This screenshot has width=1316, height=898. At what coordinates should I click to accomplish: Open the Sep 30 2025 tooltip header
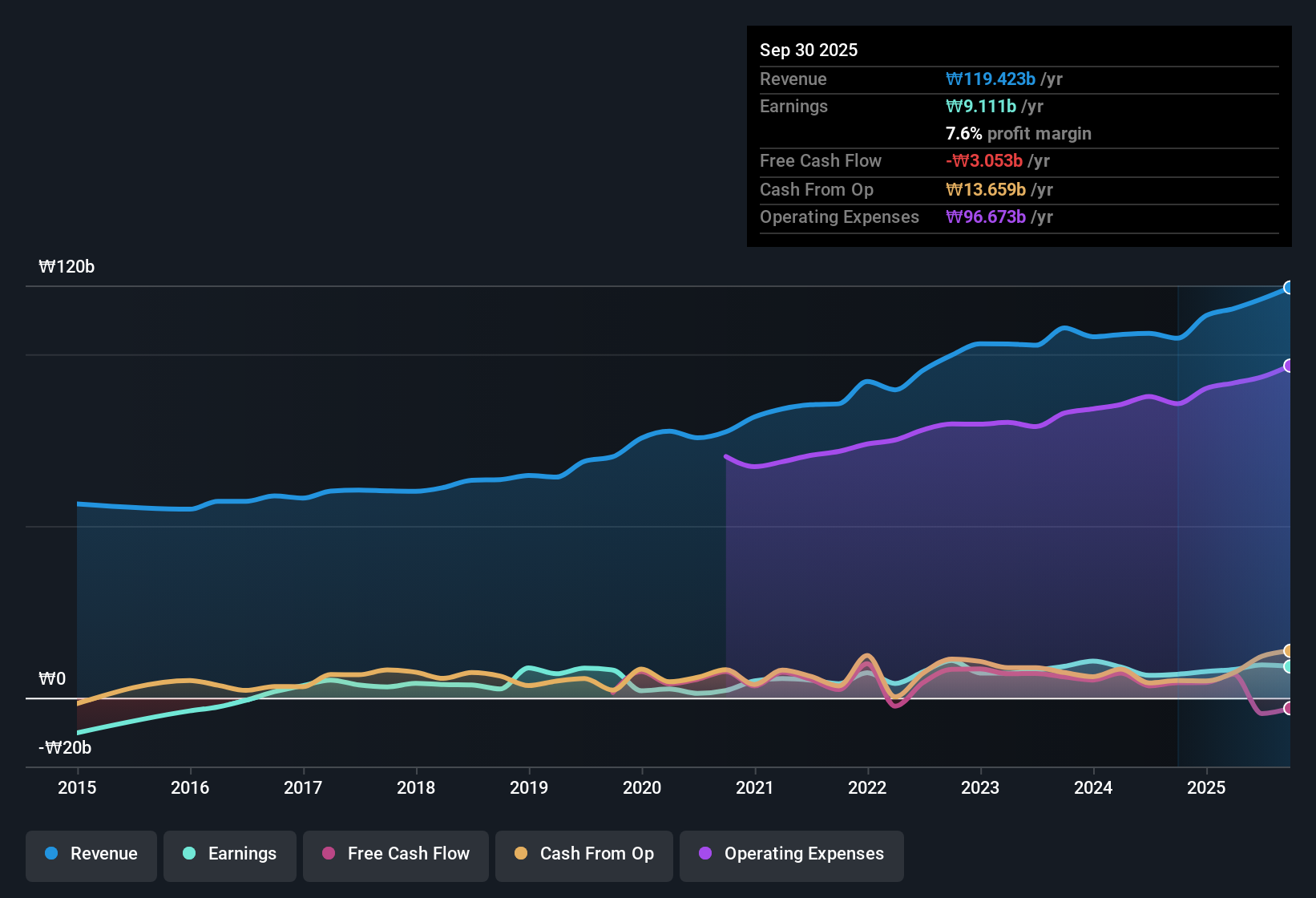pos(809,50)
